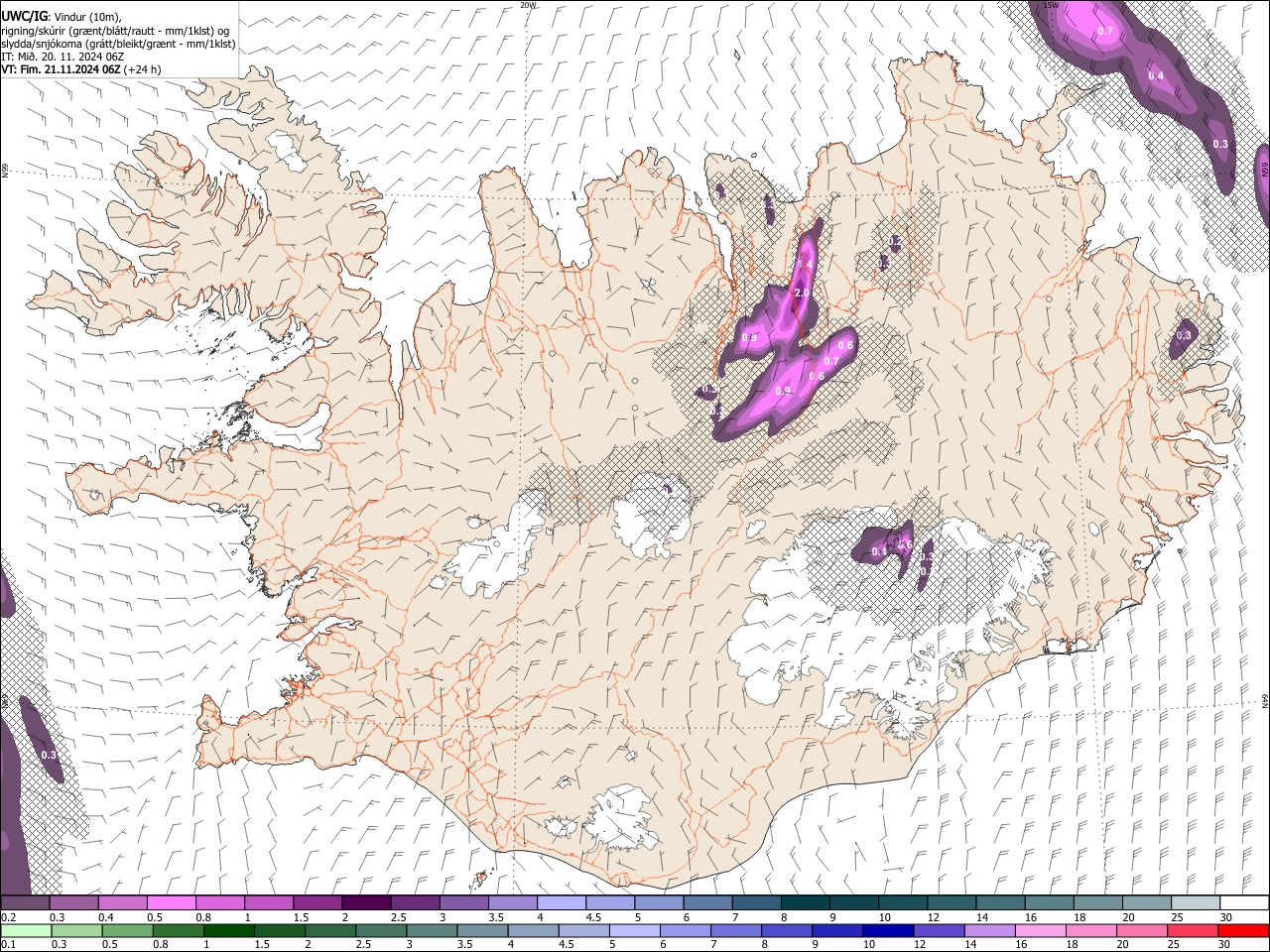This screenshot has height=952, width=1270.
Task: Click the '0.3' label on the east coast patch
Action: point(1183,336)
